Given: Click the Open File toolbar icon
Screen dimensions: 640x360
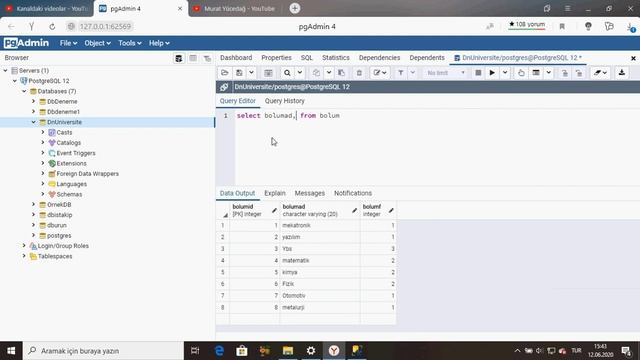Looking at the screenshot, I should 224,73.
